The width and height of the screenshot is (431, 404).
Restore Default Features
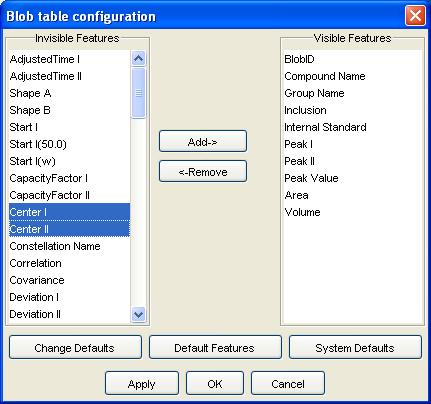pos(215,347)
